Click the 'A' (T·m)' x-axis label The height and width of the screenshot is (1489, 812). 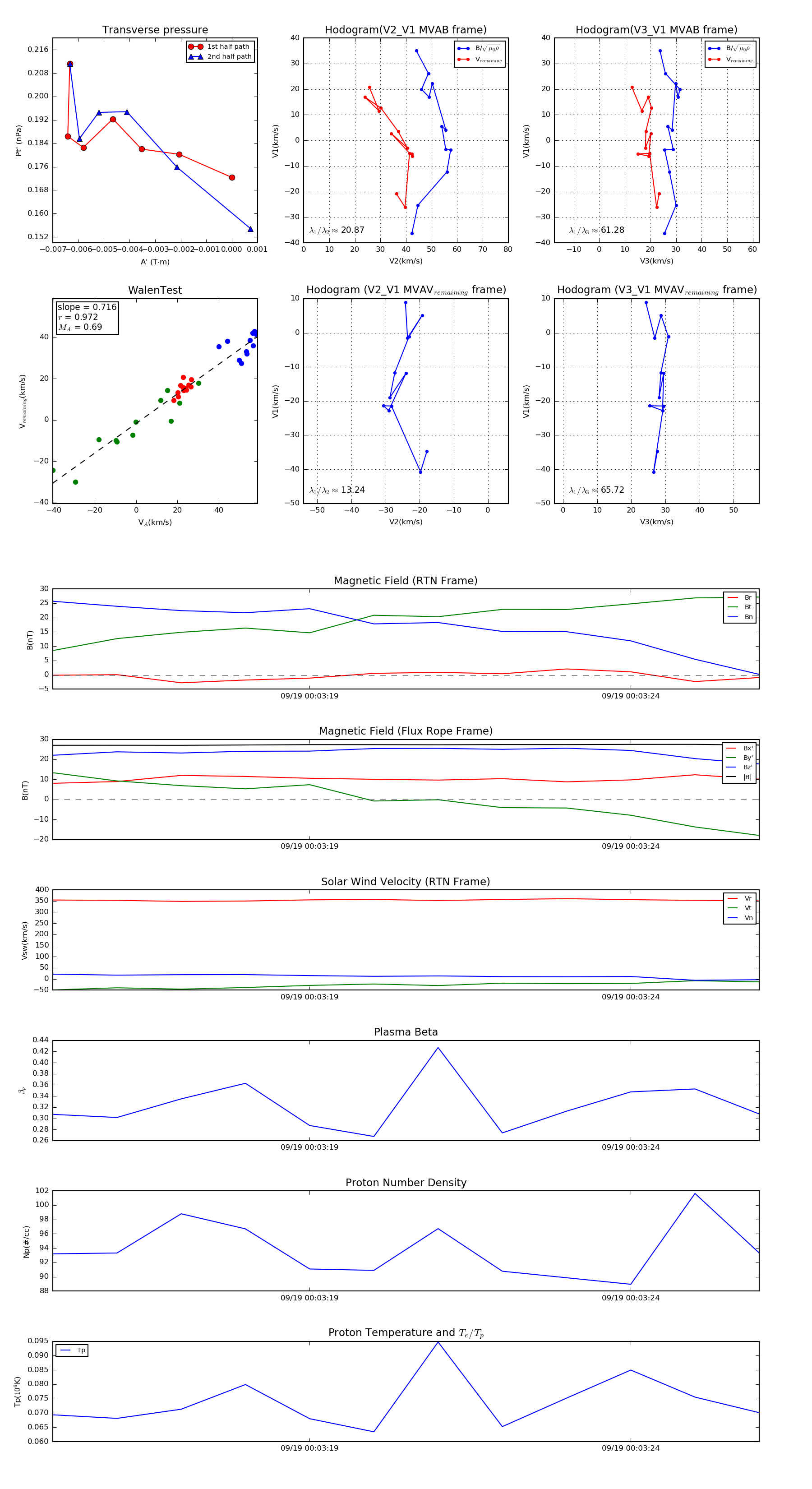click(x=155, y=262)
